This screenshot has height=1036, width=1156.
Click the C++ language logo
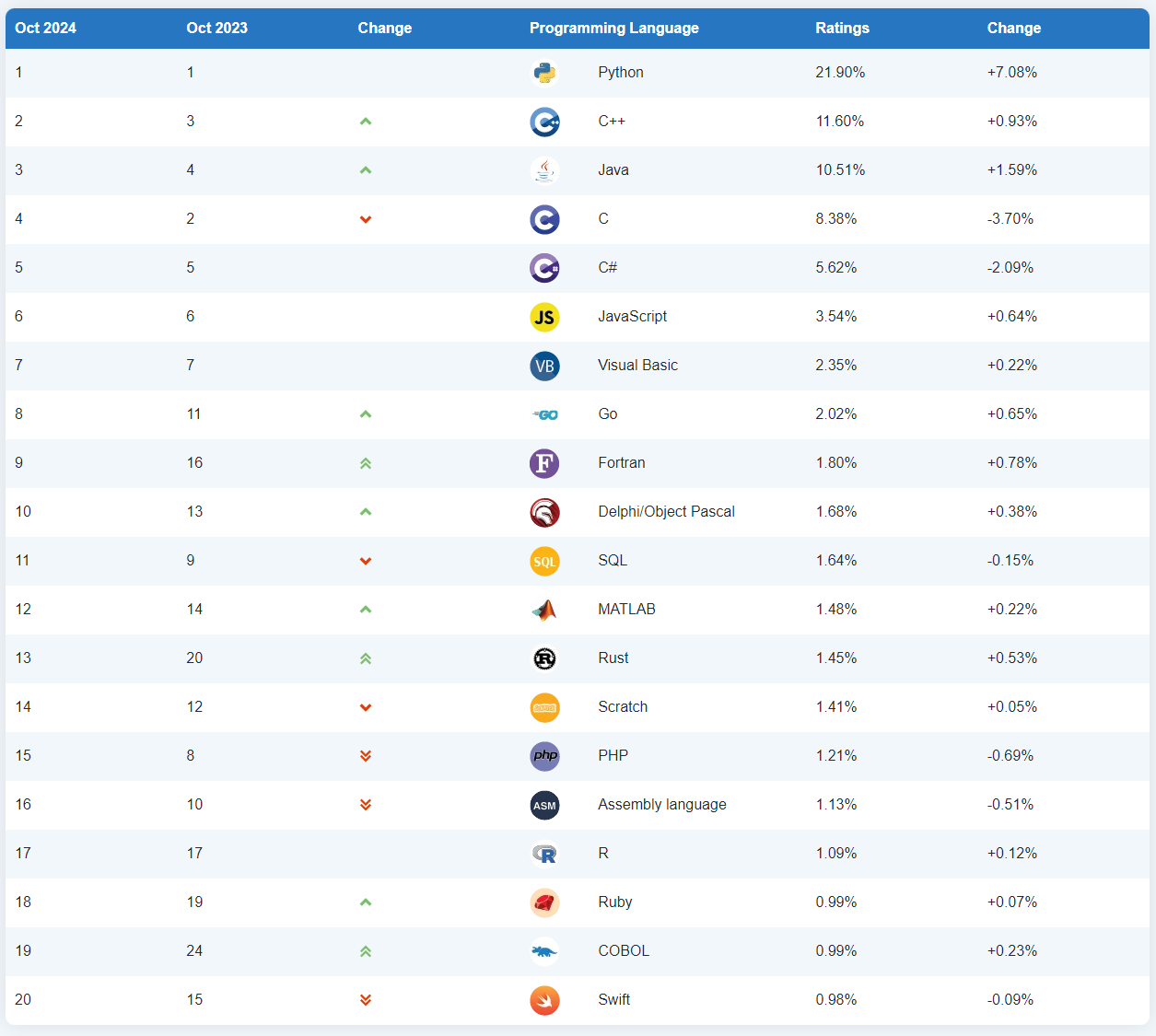click(x=544, y=122)
